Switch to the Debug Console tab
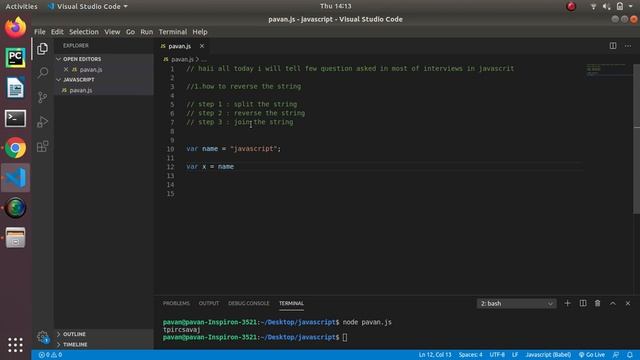640x360 pixels. click(249, 303)
